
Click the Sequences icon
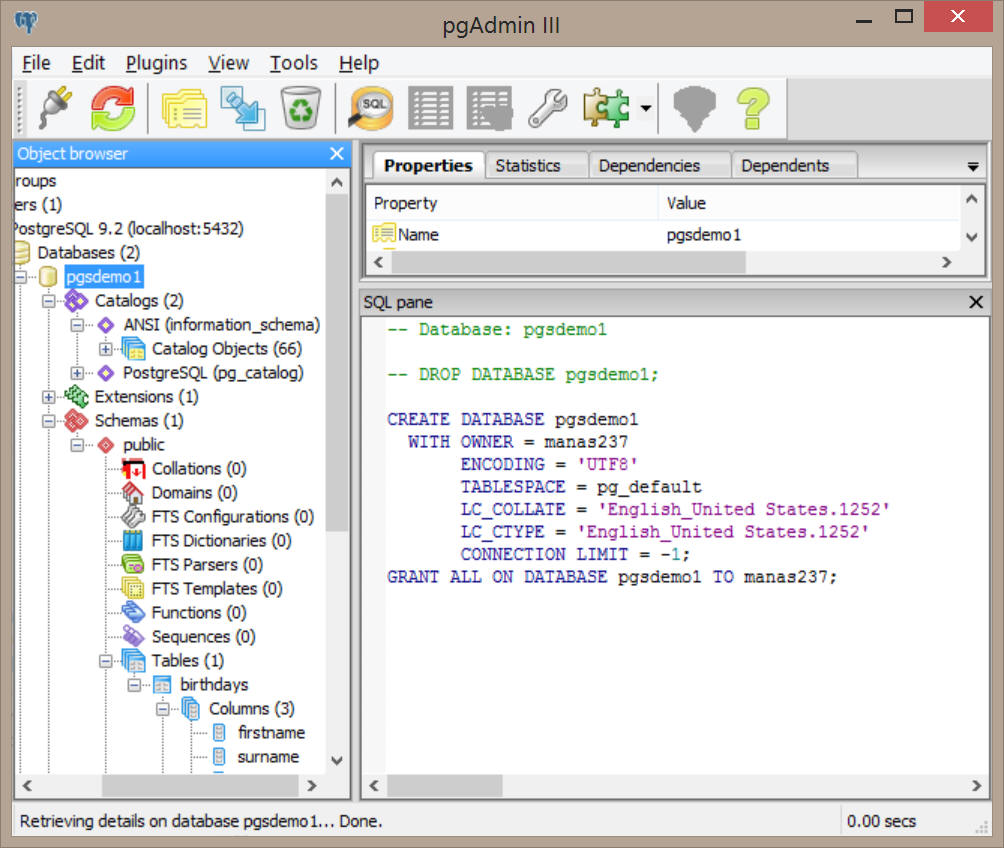click(x=133, y=636)
